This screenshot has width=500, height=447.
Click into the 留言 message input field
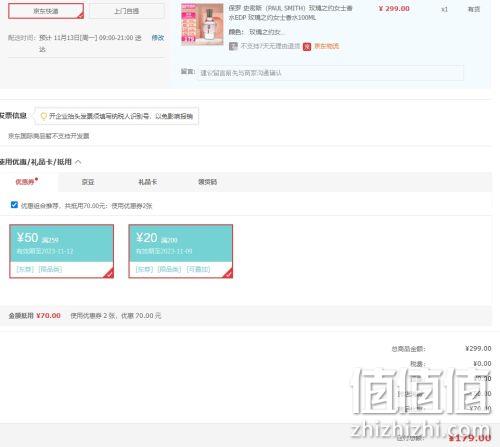[330, 73]
